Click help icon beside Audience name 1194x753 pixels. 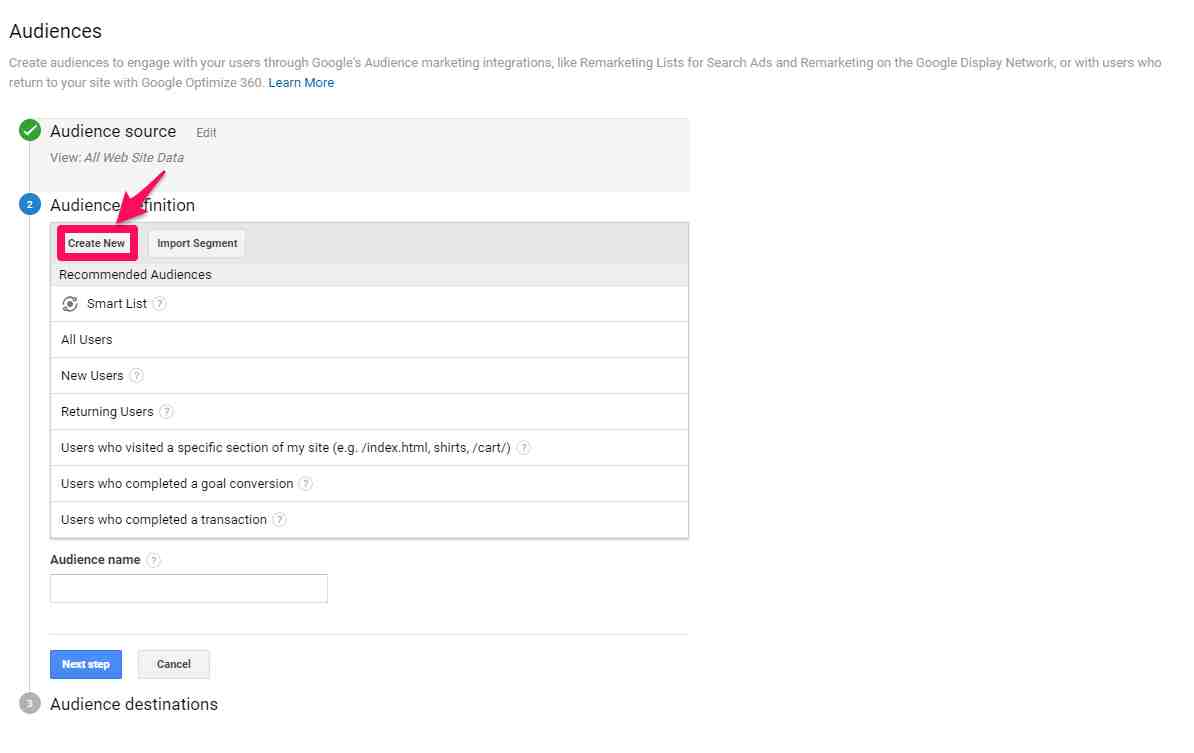coord(154,560)
